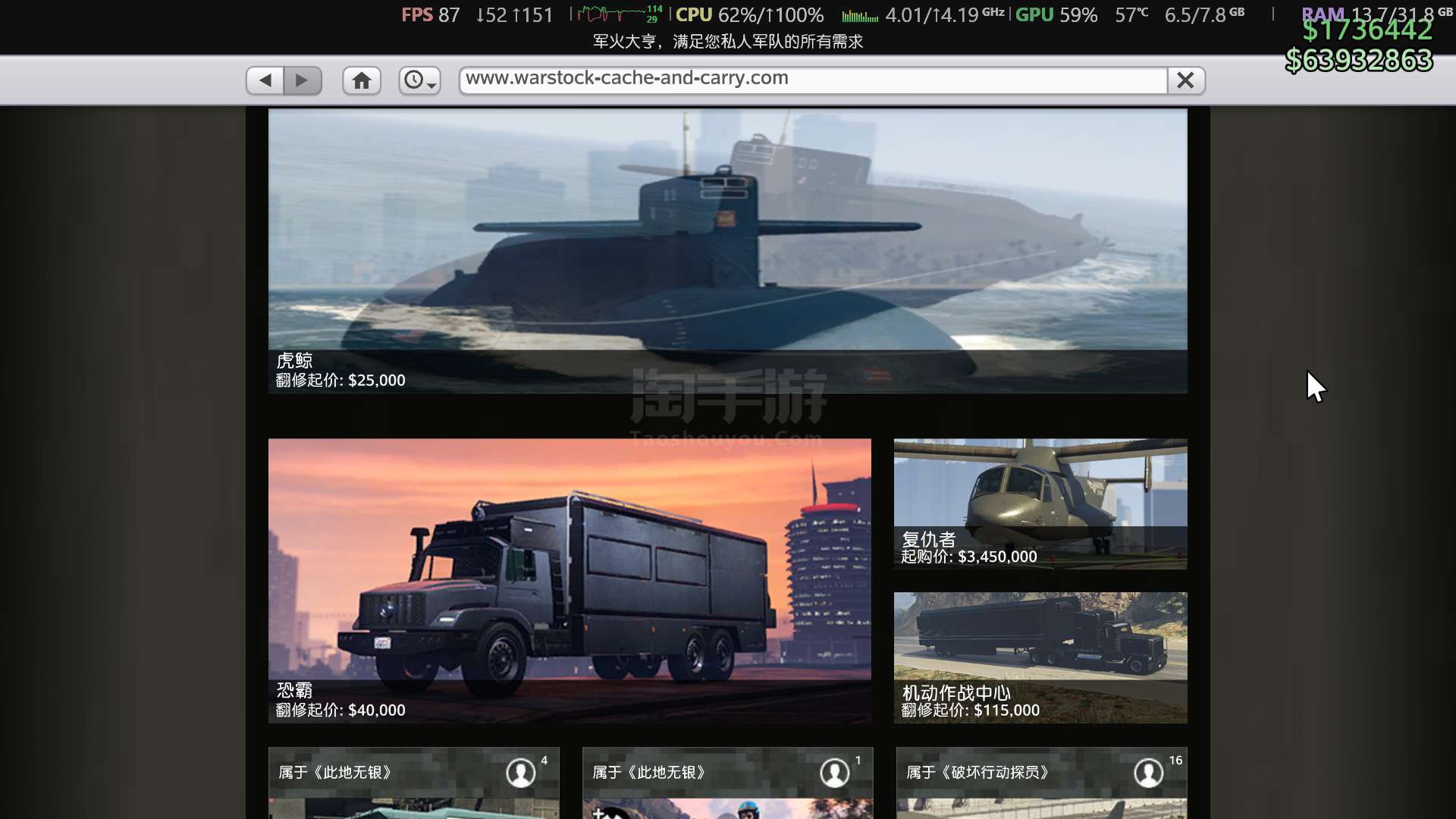
Task: Go back with the left arrow button
Action: click(265, 80)
